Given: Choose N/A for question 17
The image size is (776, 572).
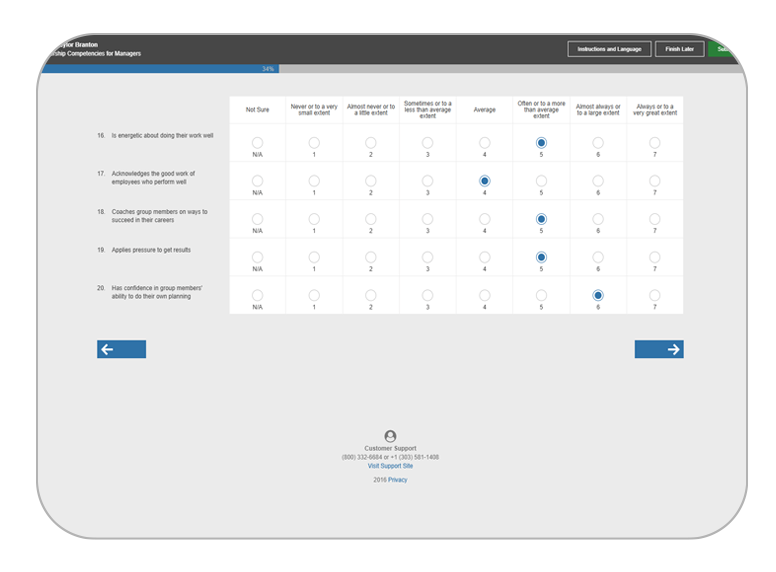Looking at the screenshot, I should click(x=257, y=181).
